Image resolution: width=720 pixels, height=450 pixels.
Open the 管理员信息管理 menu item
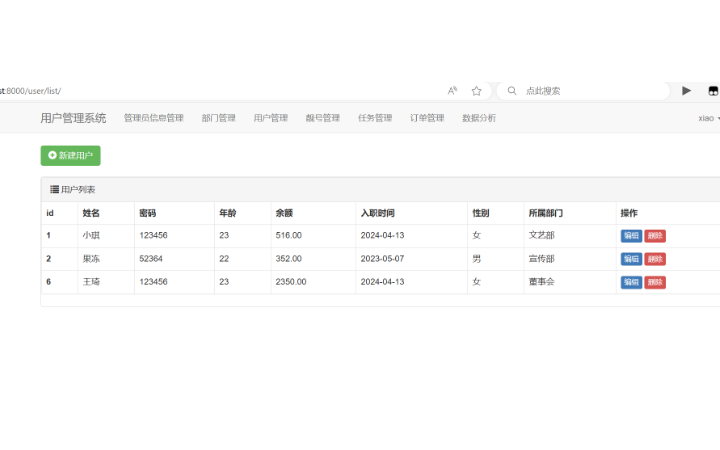[154, 118]
